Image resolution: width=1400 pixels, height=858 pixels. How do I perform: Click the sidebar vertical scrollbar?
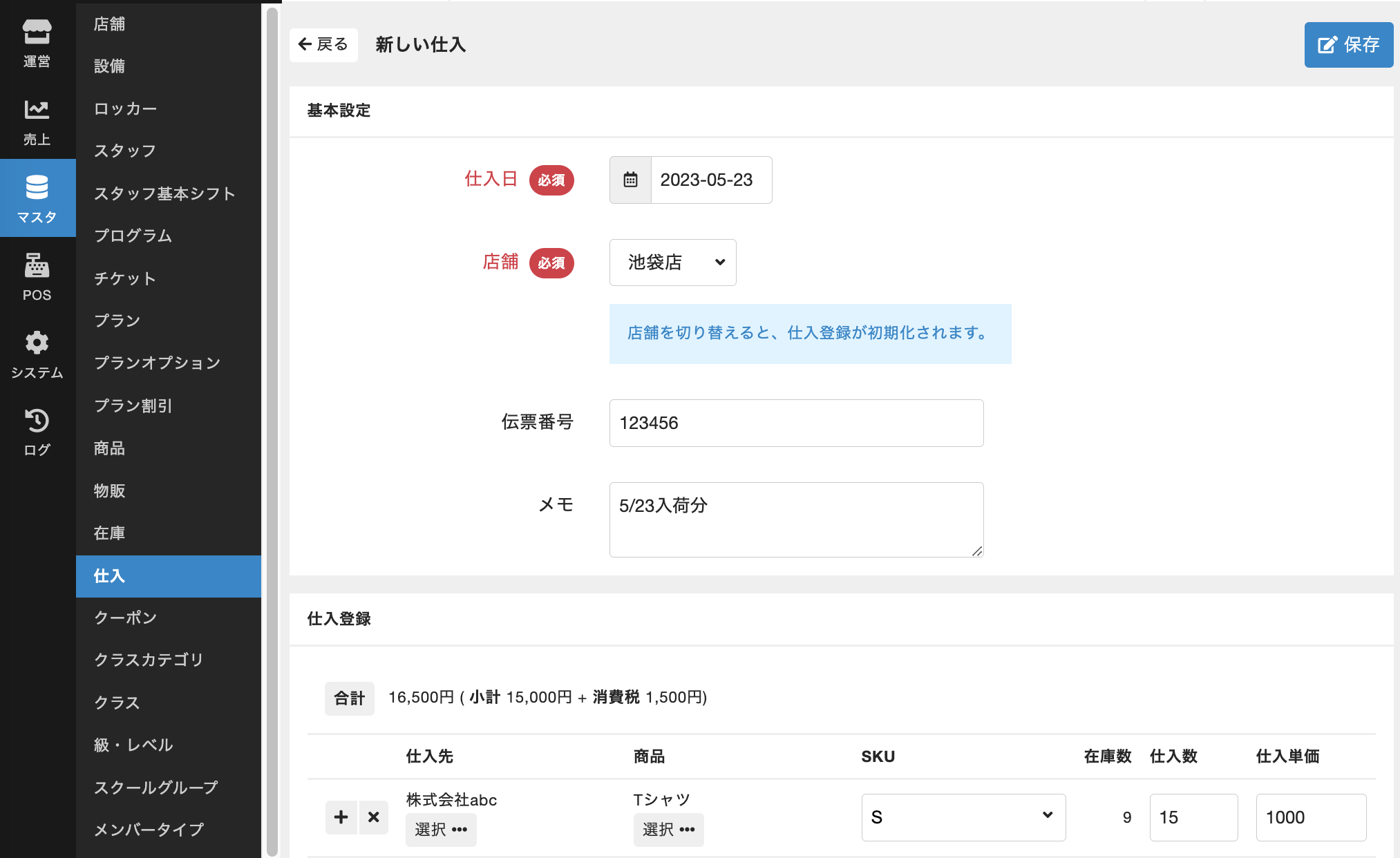(272, 428)
